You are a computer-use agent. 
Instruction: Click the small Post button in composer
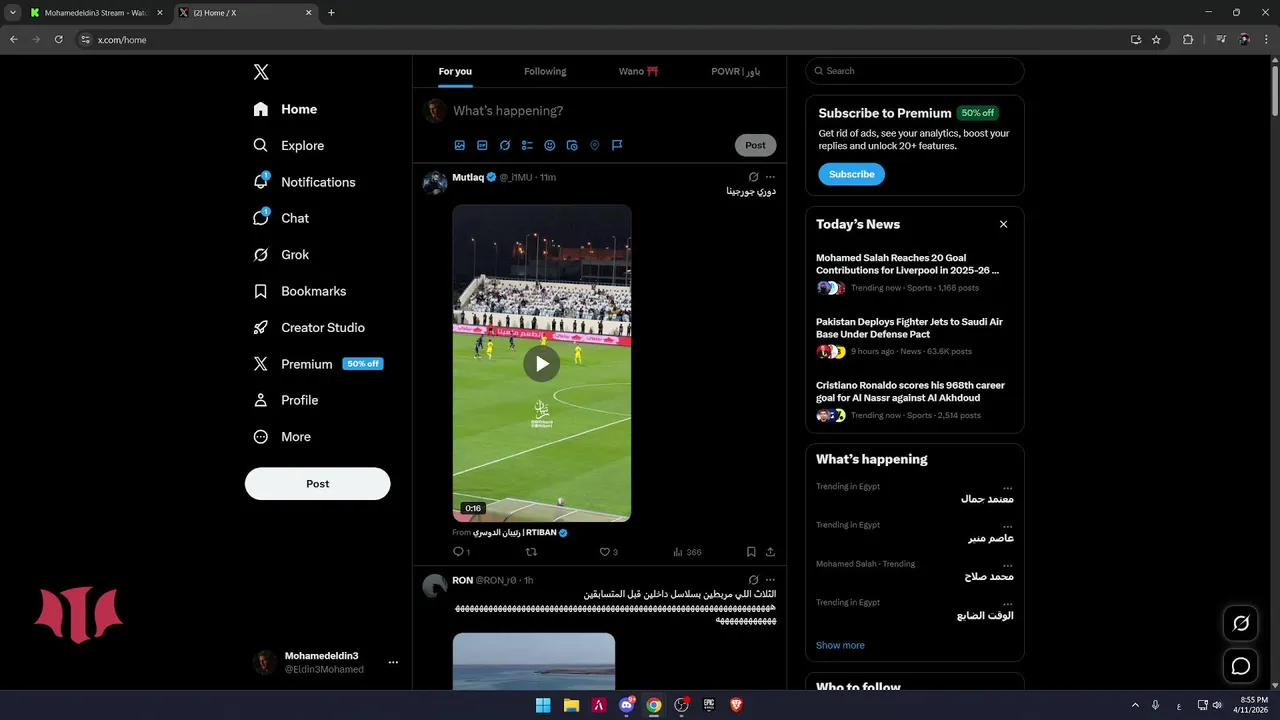pyautogui.click(x=755, y=145)
